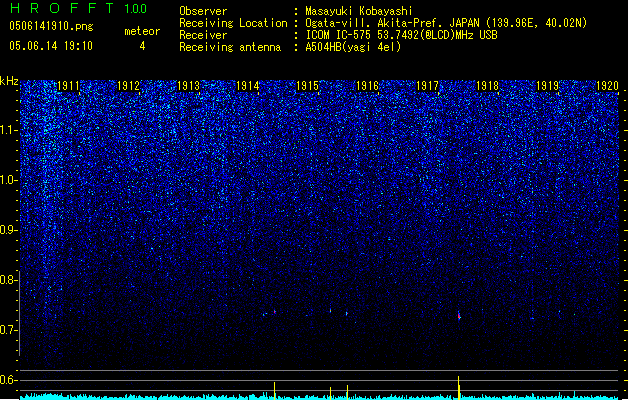The image size is (629, 400).
Task: Click the 1916 time marker
Action: (367, 86)
